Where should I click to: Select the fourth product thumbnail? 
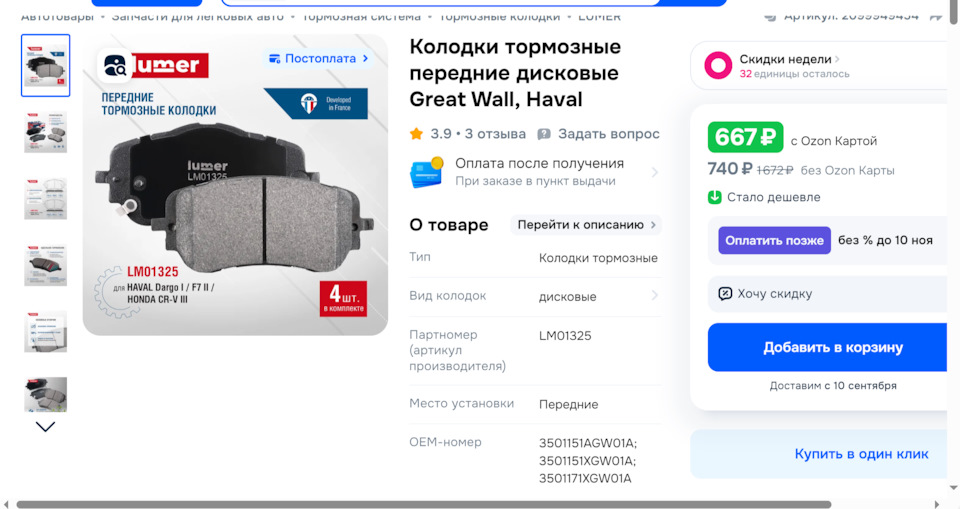[45, 265]
